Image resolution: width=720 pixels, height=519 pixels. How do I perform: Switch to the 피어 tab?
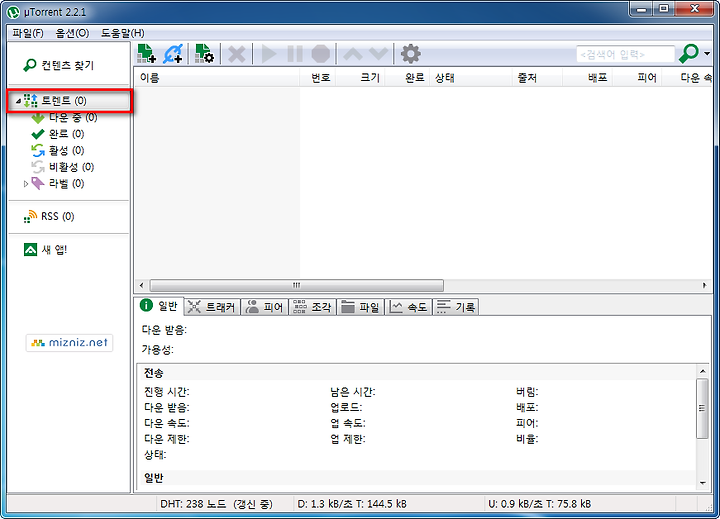[264, 307]
